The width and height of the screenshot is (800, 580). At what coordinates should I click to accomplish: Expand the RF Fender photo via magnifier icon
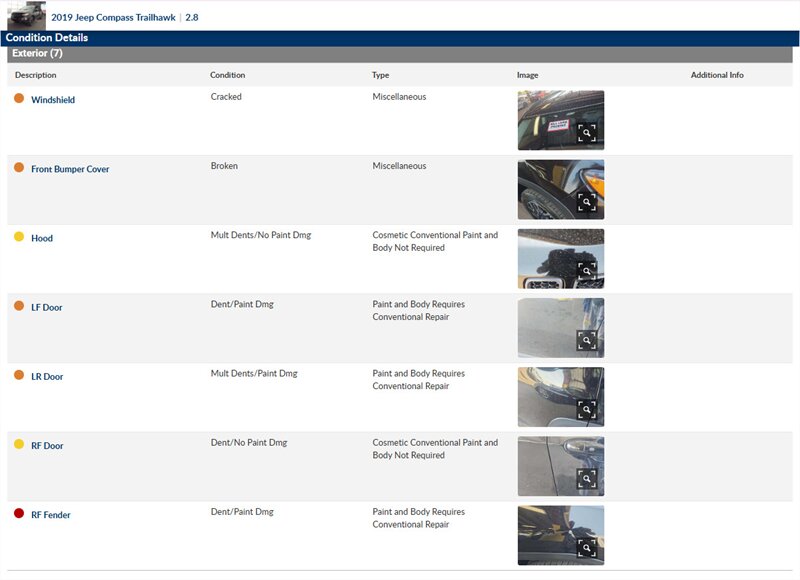click(587, 547)
